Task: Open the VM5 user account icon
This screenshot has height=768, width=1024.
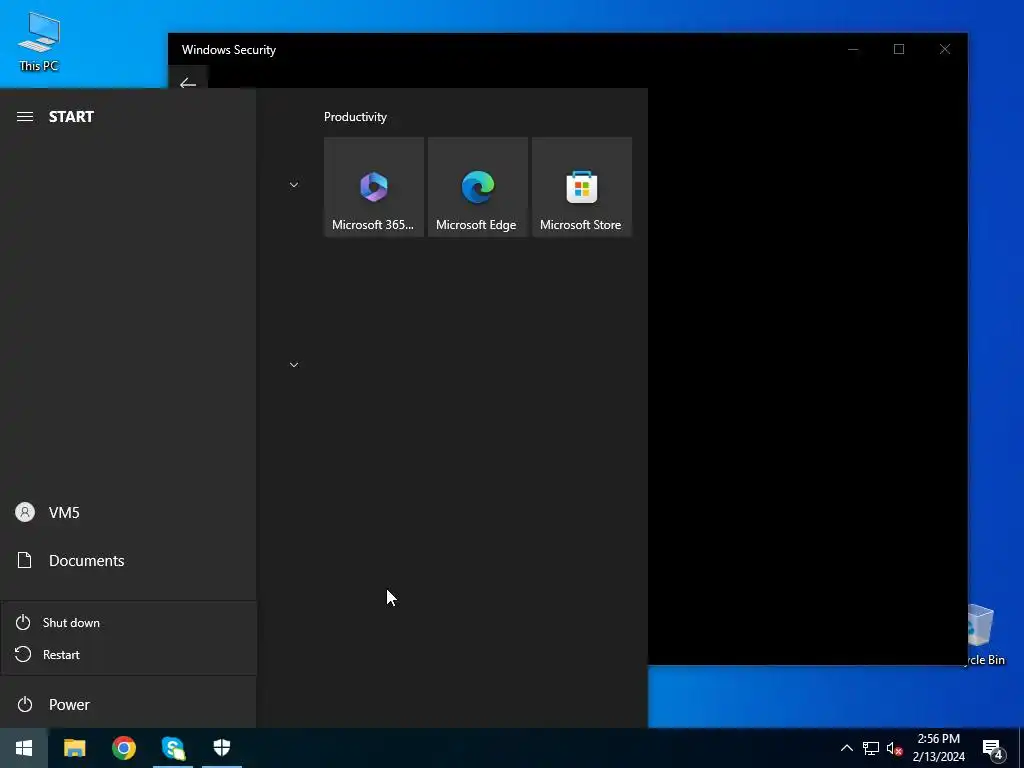Action: (25, 512)
